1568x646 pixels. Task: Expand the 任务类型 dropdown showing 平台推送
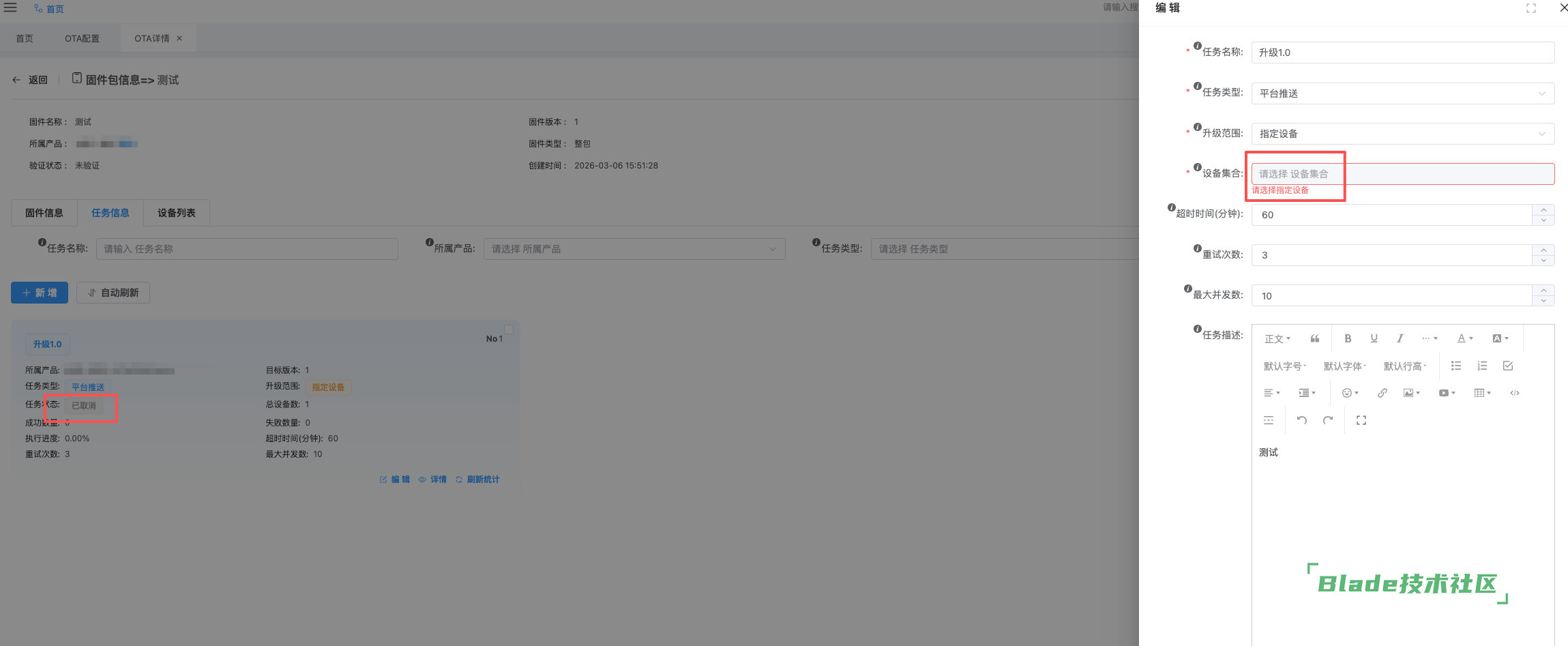point(1402,93)
